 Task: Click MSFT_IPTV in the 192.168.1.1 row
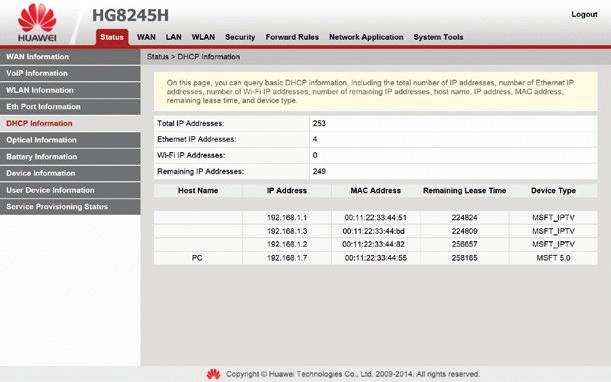pyautogui.click(x=553, y=218)
